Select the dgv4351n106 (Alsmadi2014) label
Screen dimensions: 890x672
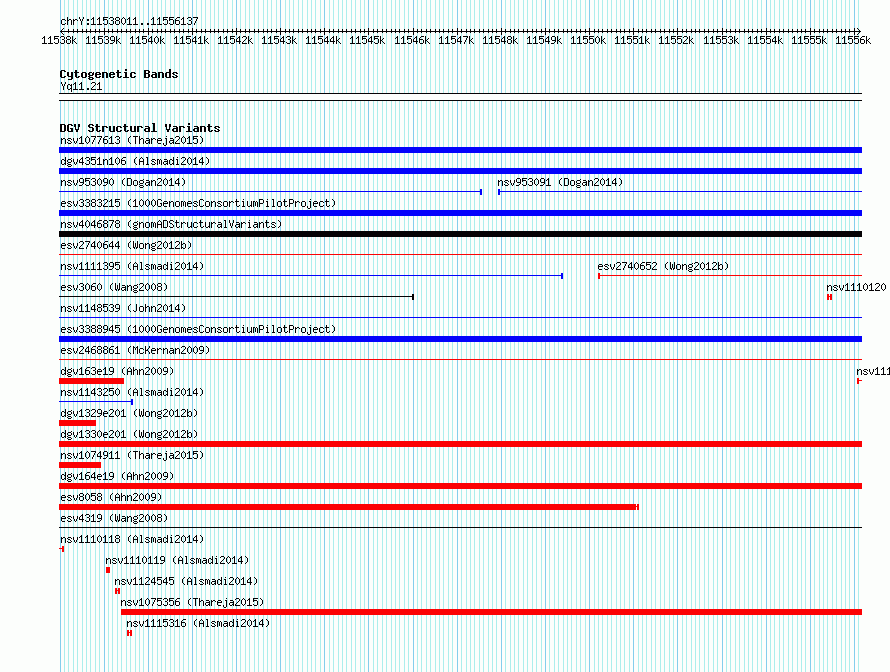(x=135, y=161)
